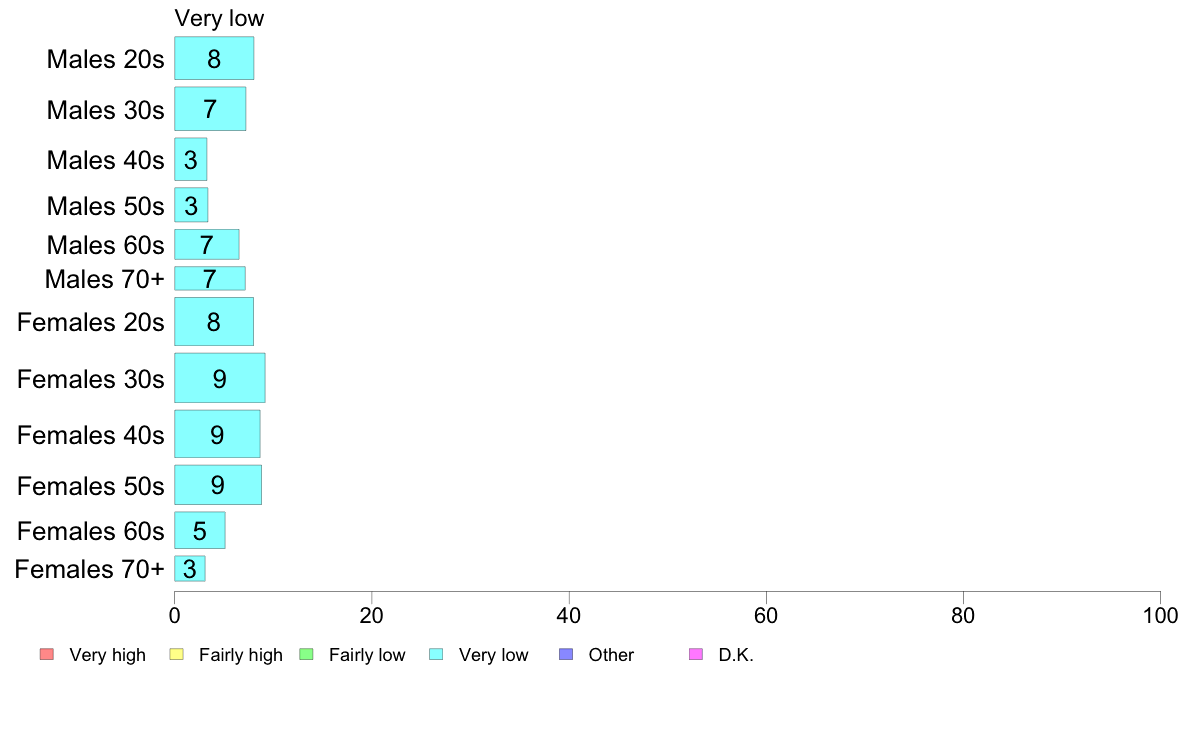Select the Females 70+ bar showing 3
This screenshot has height=736, width=1188.
pyautogui.click(x=190, y=568)
